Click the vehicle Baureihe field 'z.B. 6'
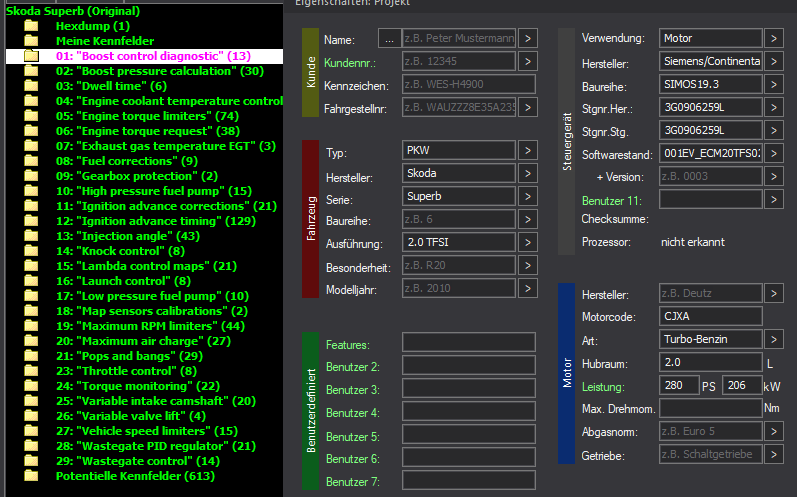The width and height of the screenshot is (797, 497). pyautogui.click(x=459, y=219)
